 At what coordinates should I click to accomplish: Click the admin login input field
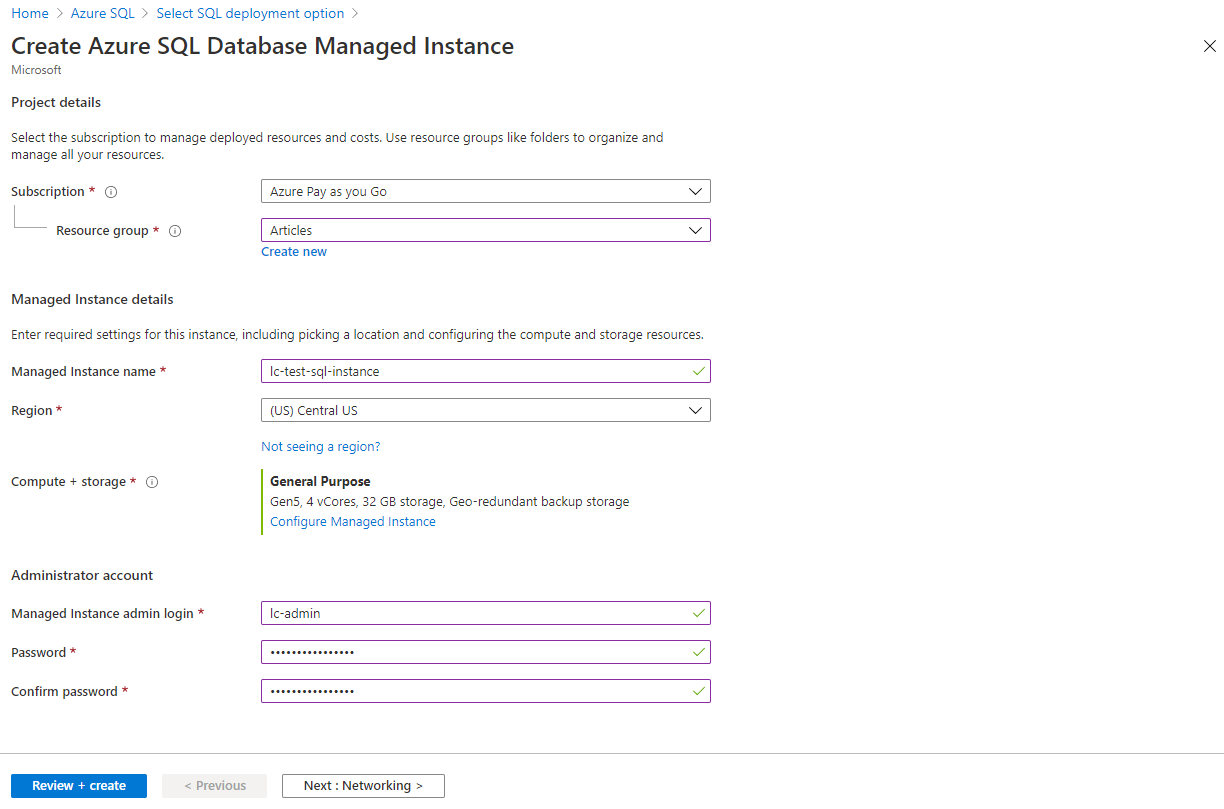[475, 613]
